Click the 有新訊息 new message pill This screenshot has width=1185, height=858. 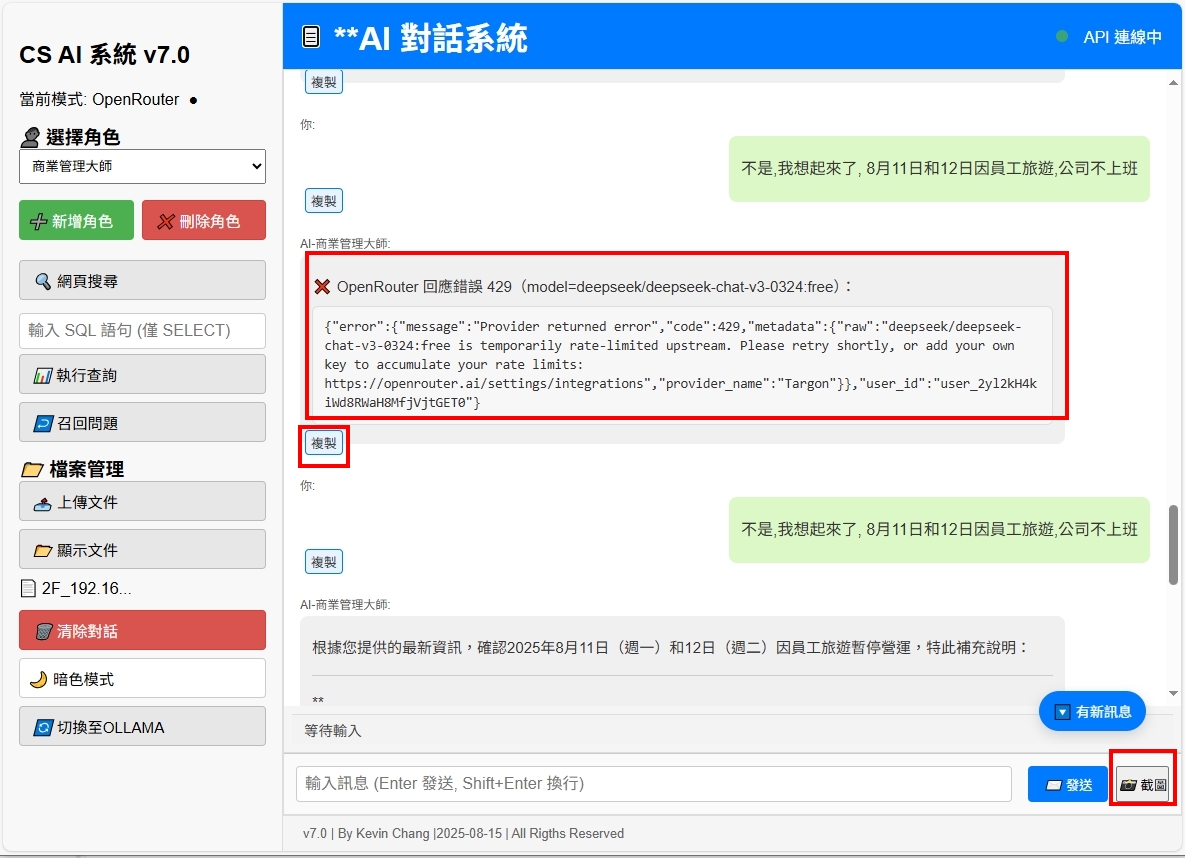coord(1092,711)
